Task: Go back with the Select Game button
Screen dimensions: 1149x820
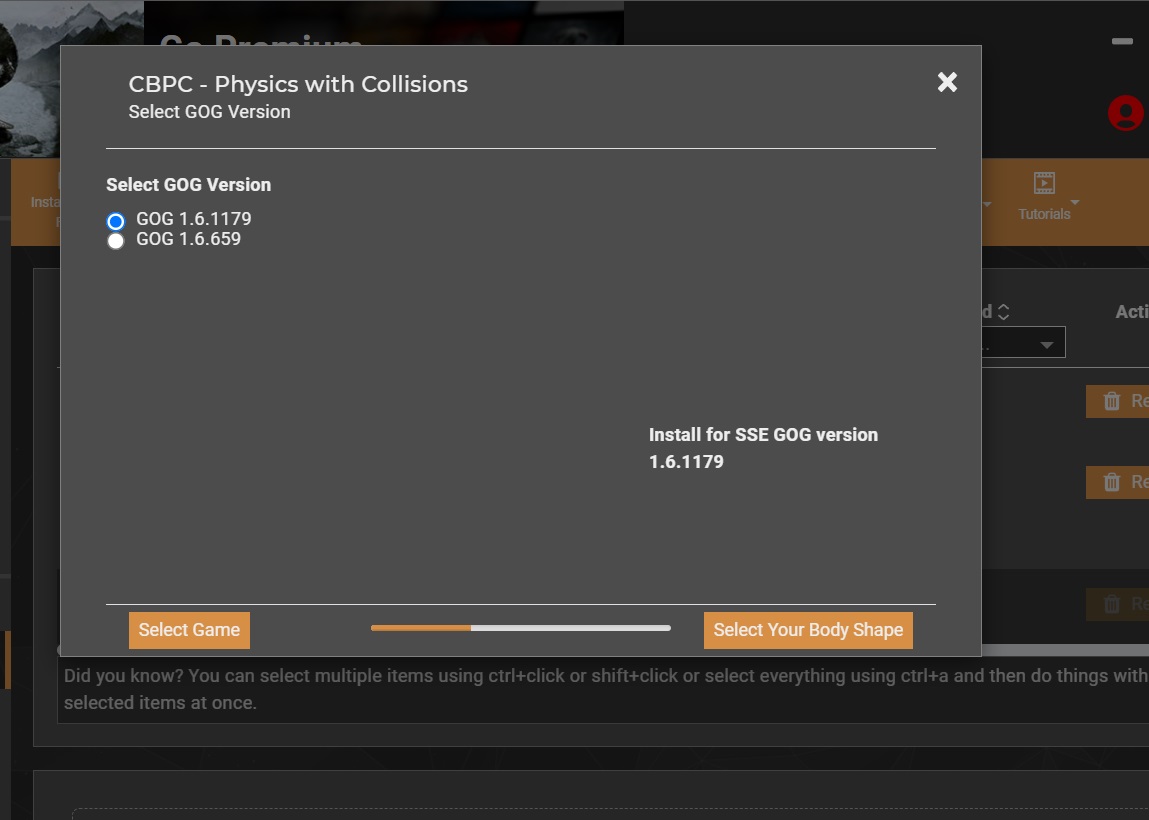Action: pyautogui.click(x=189, y=630)
